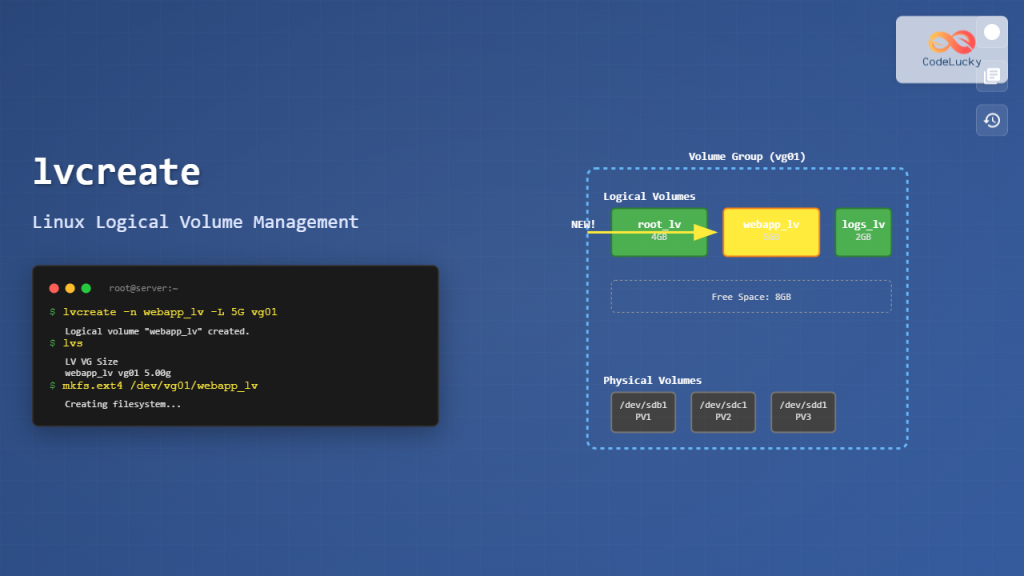Click the red terminal window dot
Image resolution: width=1024 pixels, height=576 pixels.
tap(54, 288)
